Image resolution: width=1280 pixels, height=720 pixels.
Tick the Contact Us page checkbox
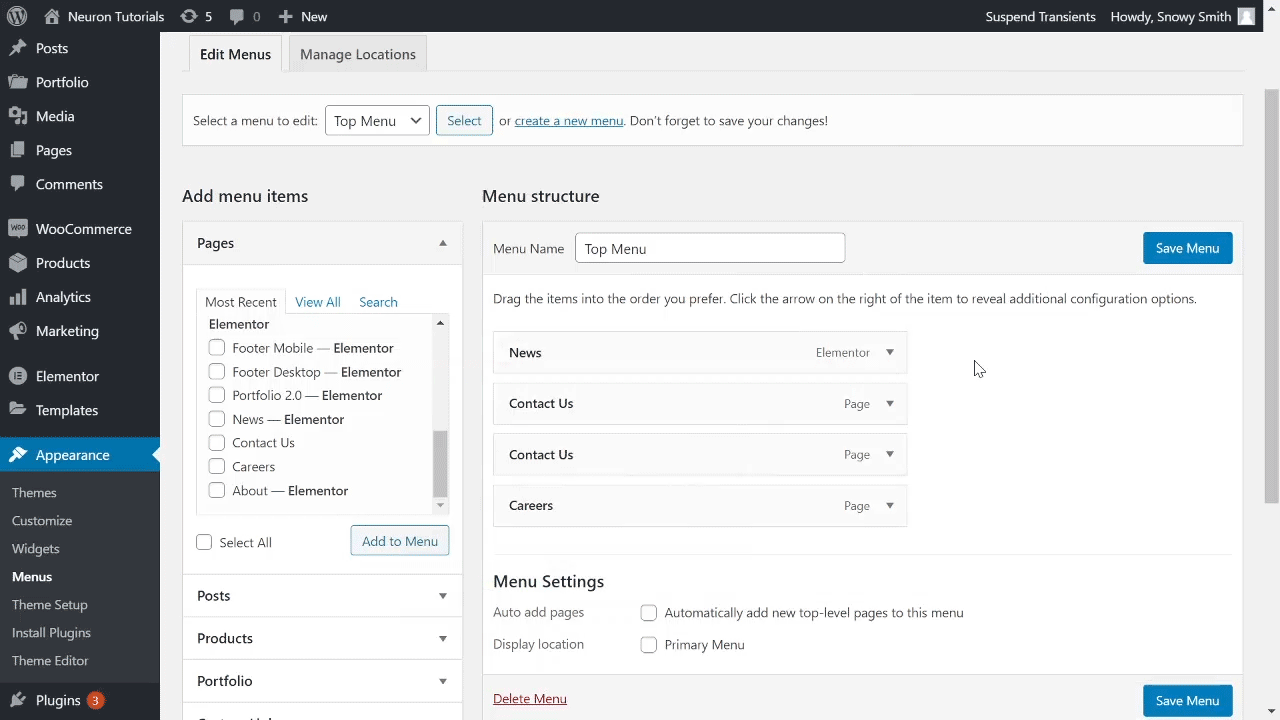[217, 443]
